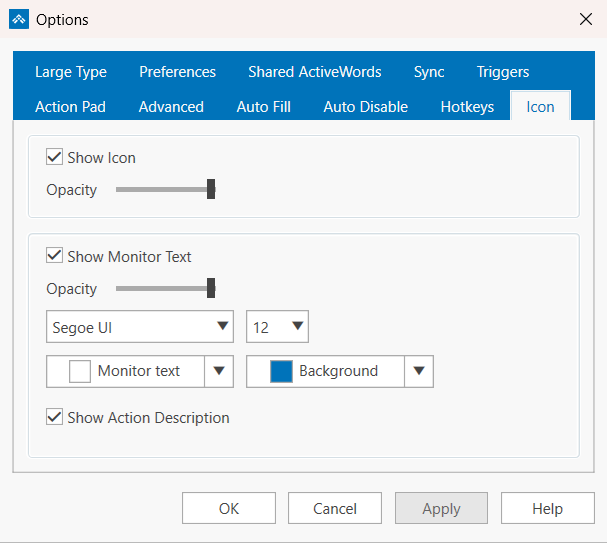Click the Show Icon label text
This screenshot has height=543, width=607.
[x=101, y=158]
